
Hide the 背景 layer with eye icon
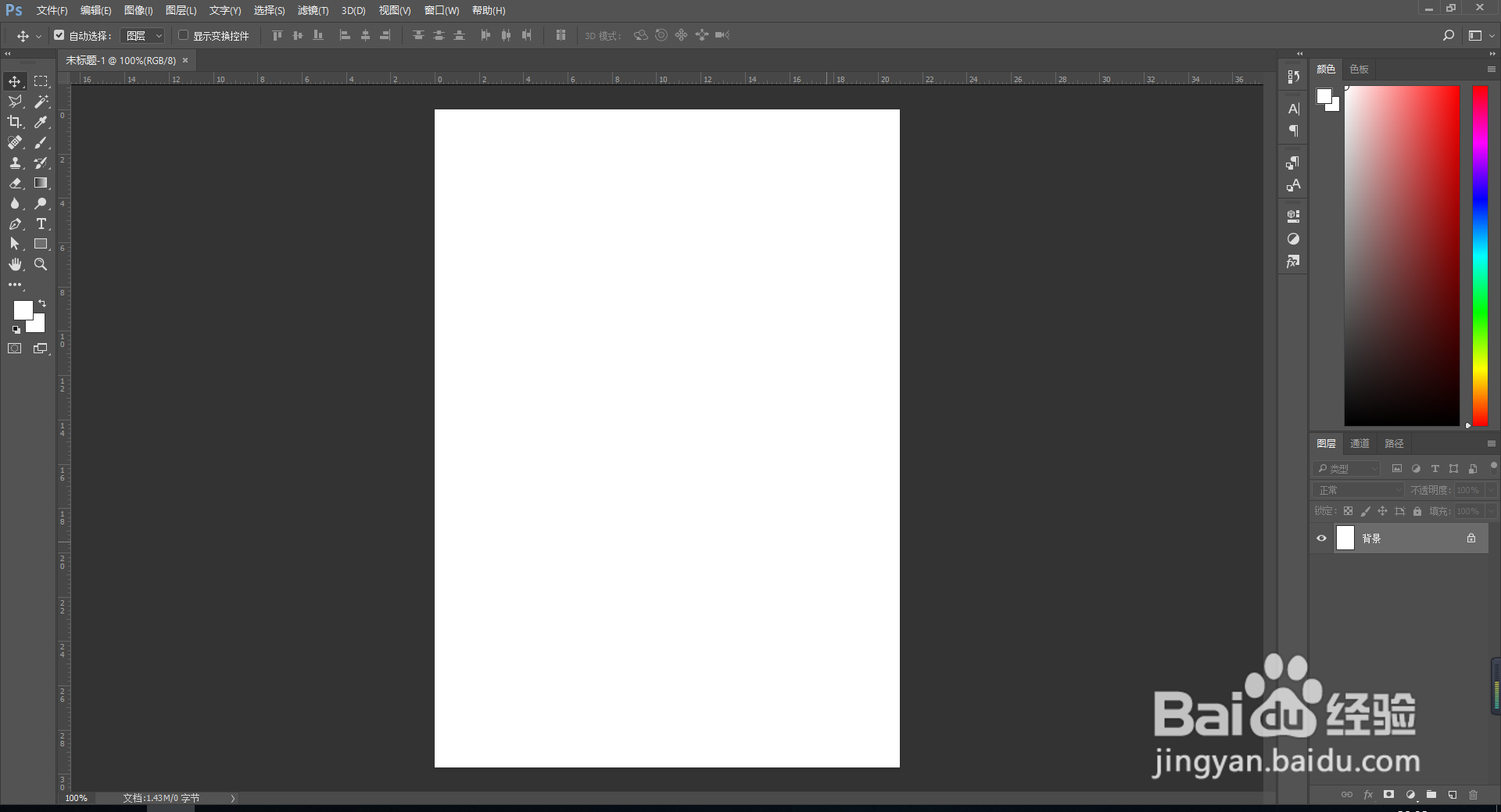1321,538
